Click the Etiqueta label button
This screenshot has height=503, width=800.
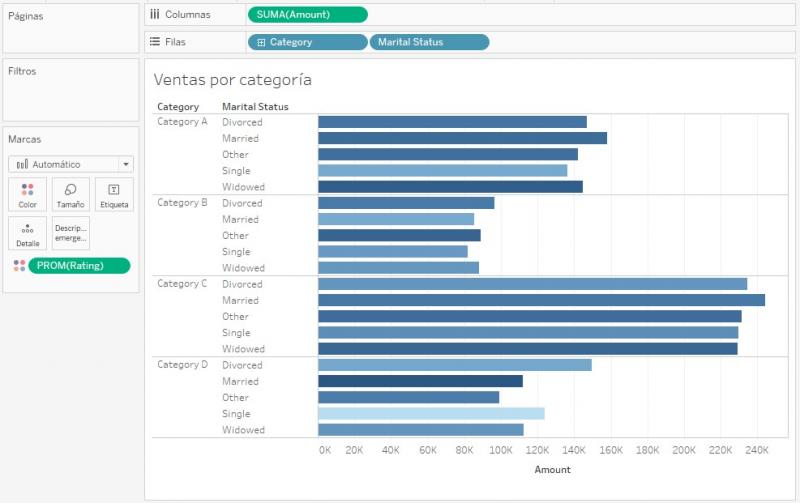[114, 194]
